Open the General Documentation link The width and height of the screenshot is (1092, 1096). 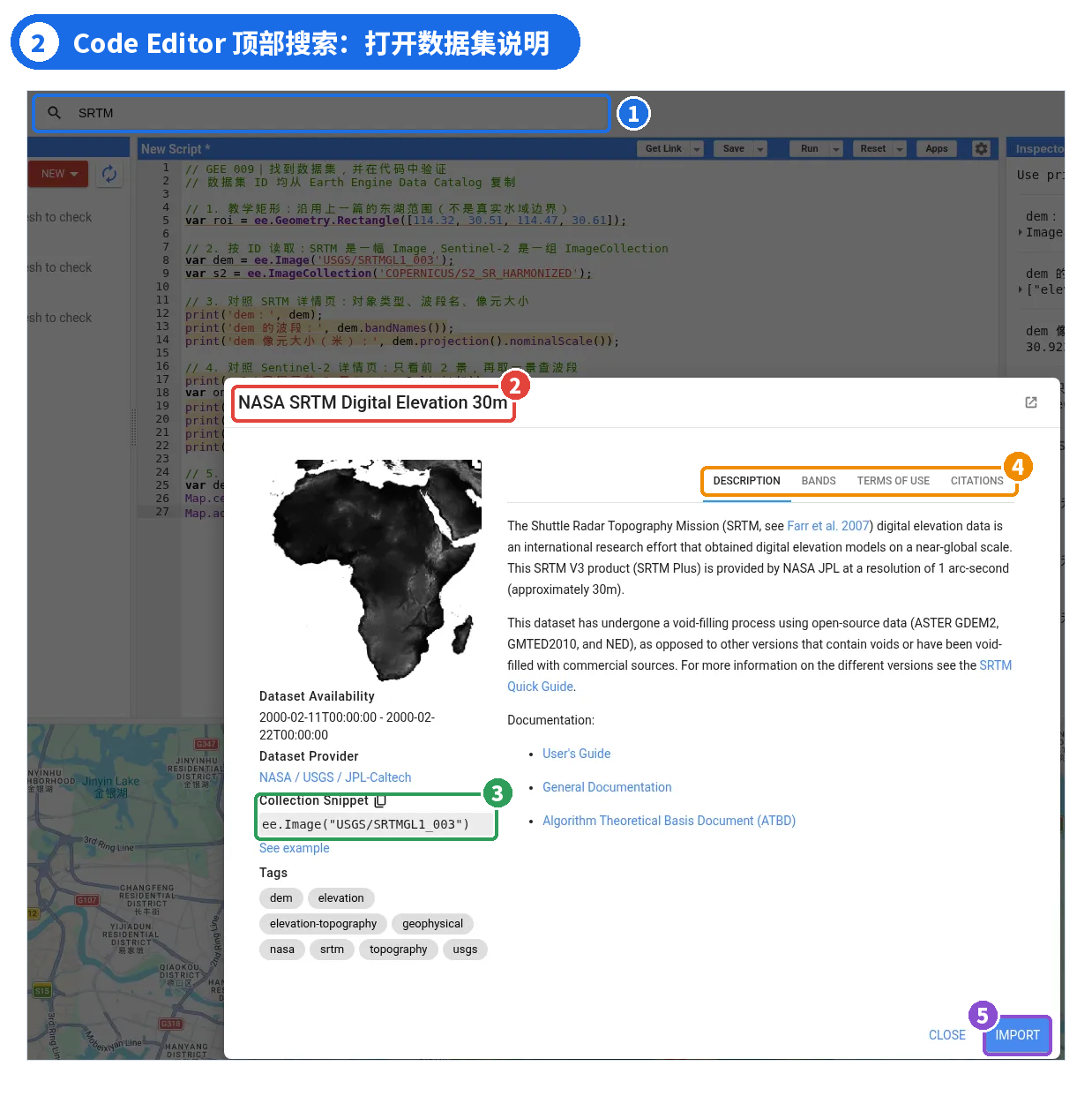[x=607, y=787]
